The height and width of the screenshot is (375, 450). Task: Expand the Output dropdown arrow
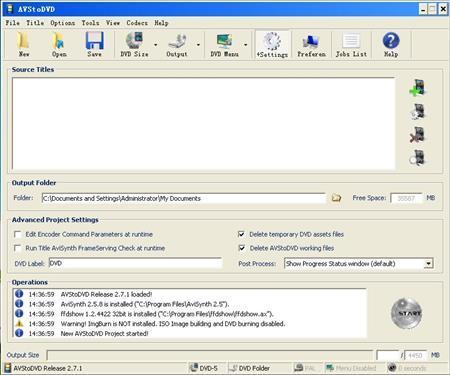coord(198,45)
